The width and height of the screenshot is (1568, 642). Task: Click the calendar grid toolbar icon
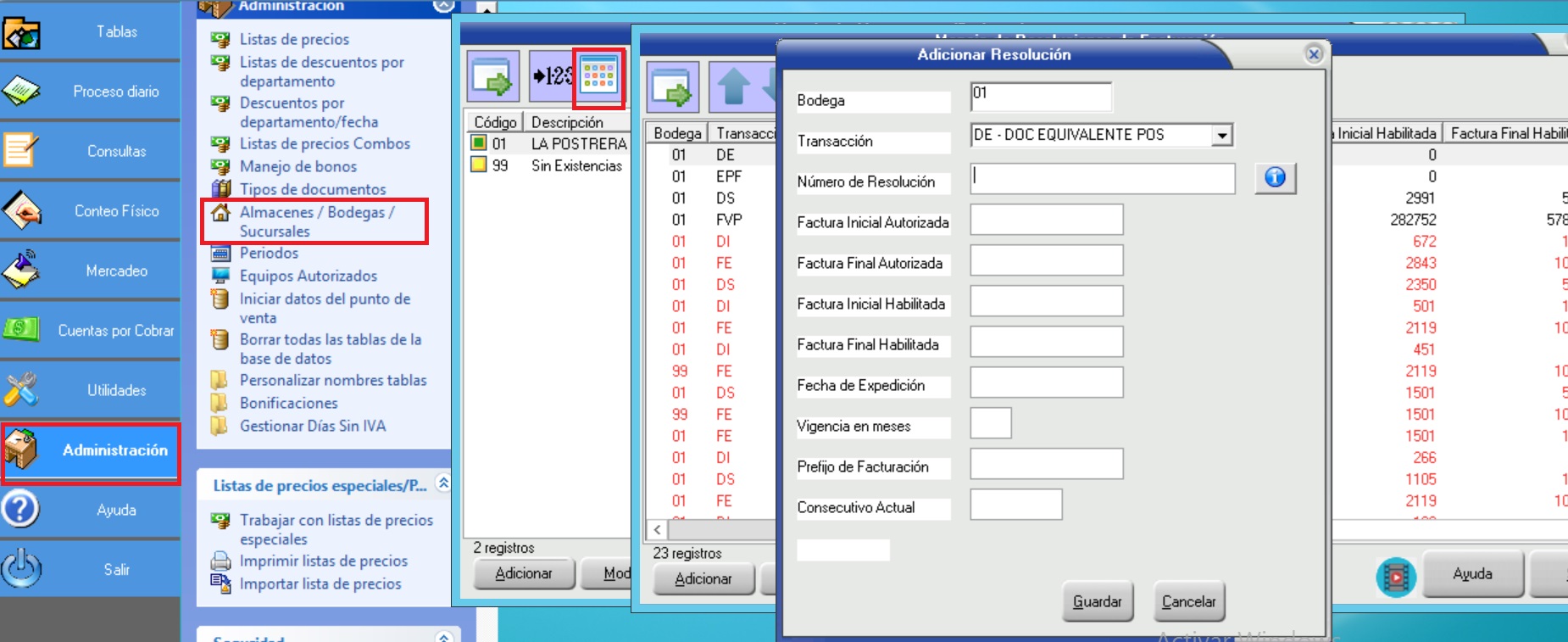click(x=598, y=76)
